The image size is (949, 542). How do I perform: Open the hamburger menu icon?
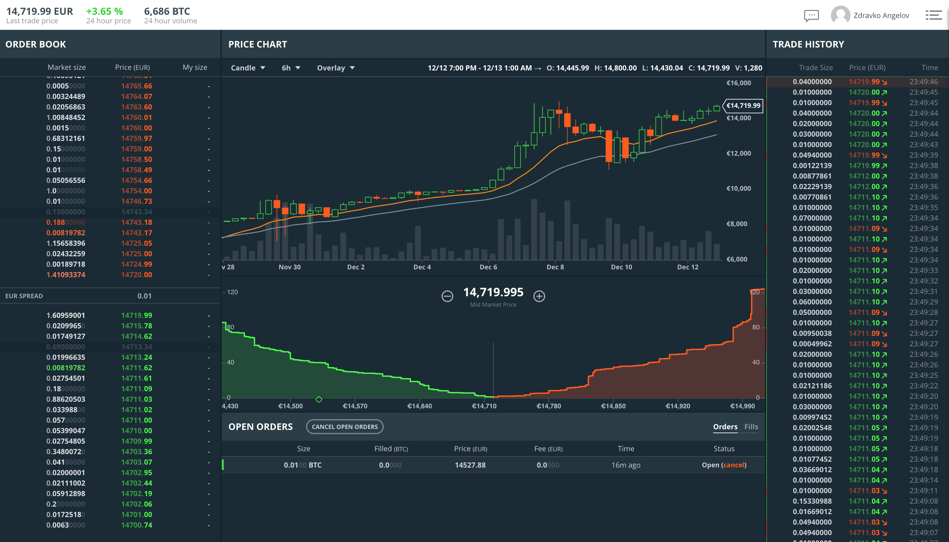(x=933, y=15)
